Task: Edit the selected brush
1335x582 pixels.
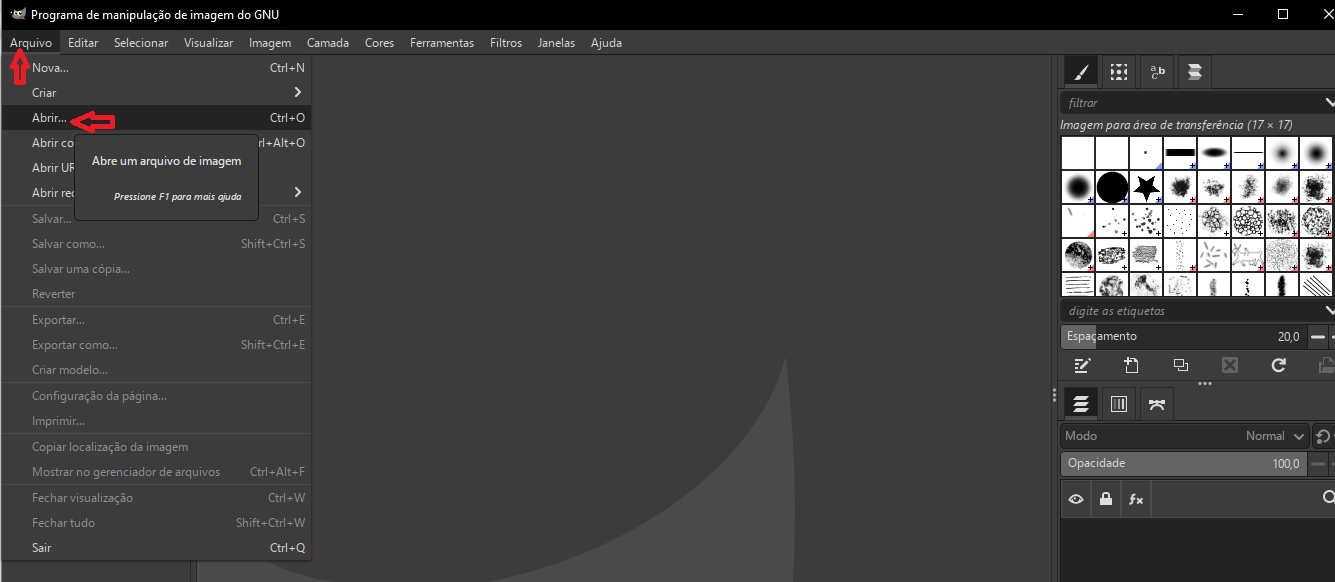Action: tap(1081, 365)
